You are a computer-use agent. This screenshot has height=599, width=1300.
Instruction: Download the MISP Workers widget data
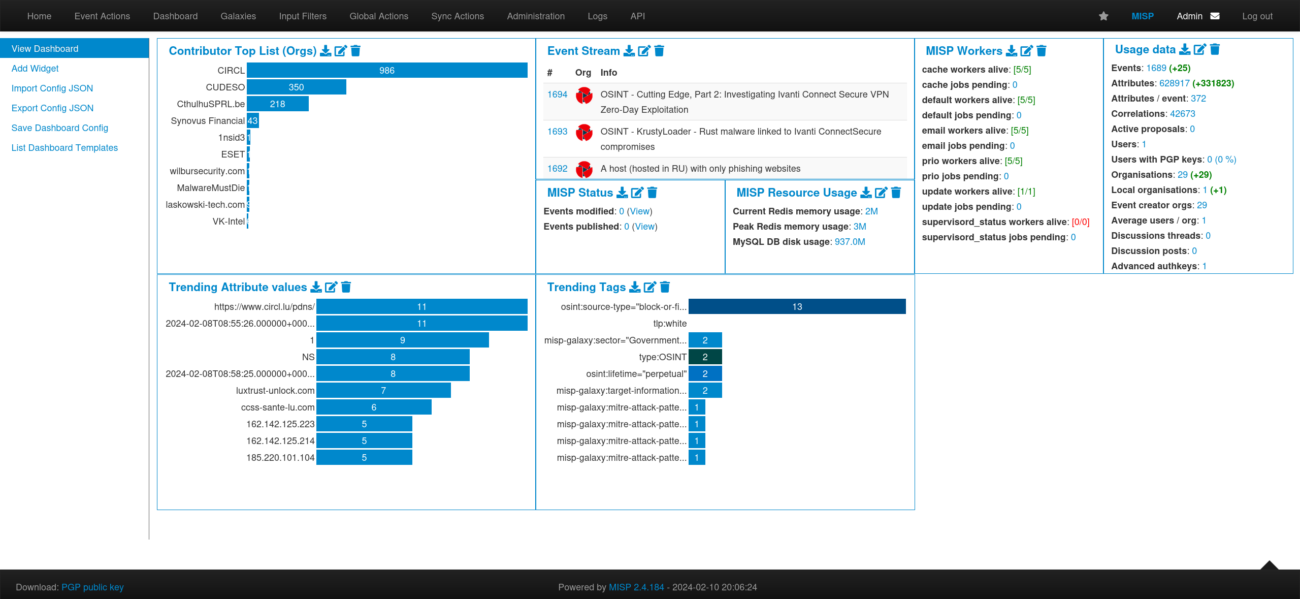pyautogui.click(x=1012, y=48)
